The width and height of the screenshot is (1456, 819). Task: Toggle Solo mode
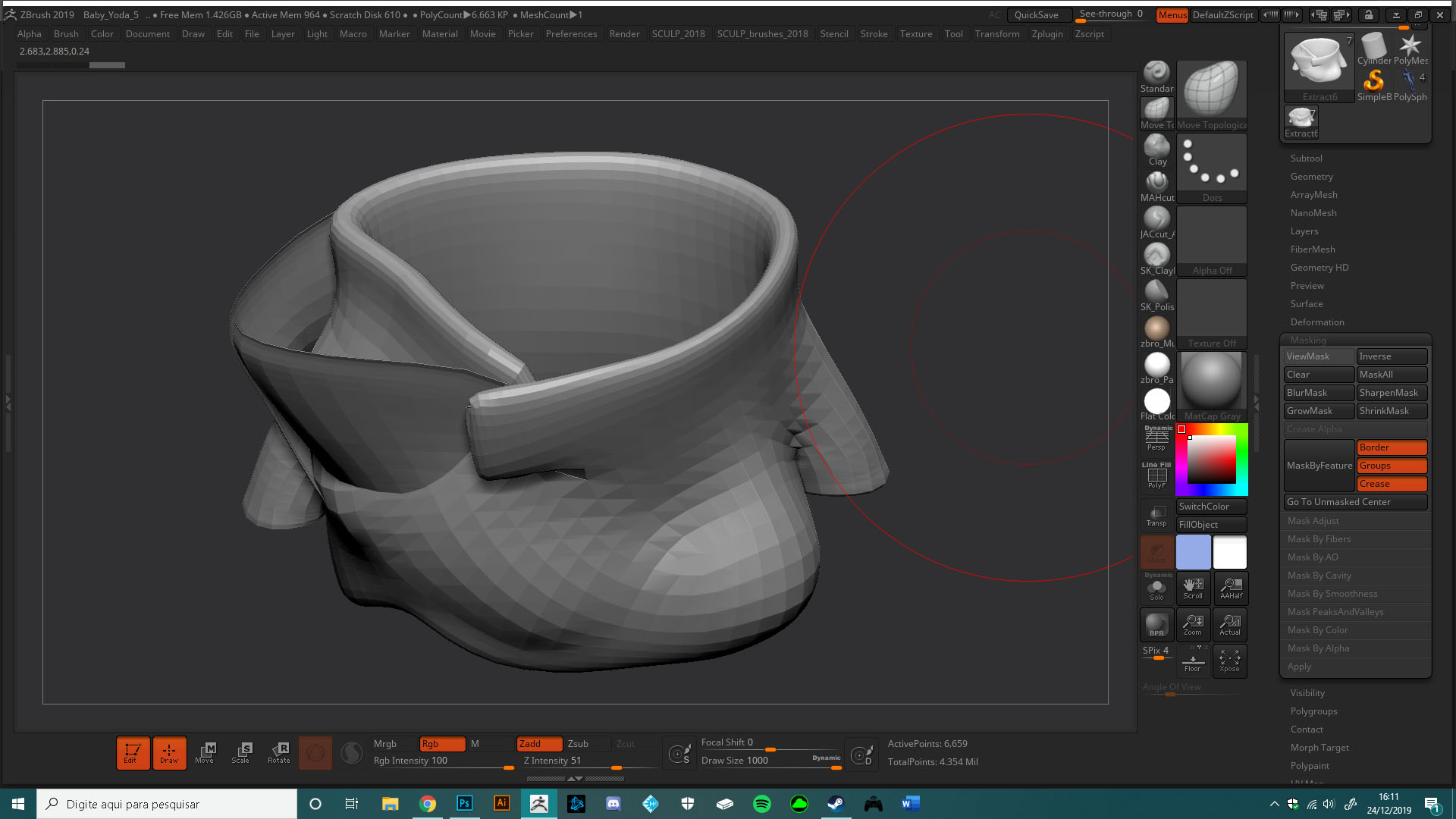pos(1156,588)
